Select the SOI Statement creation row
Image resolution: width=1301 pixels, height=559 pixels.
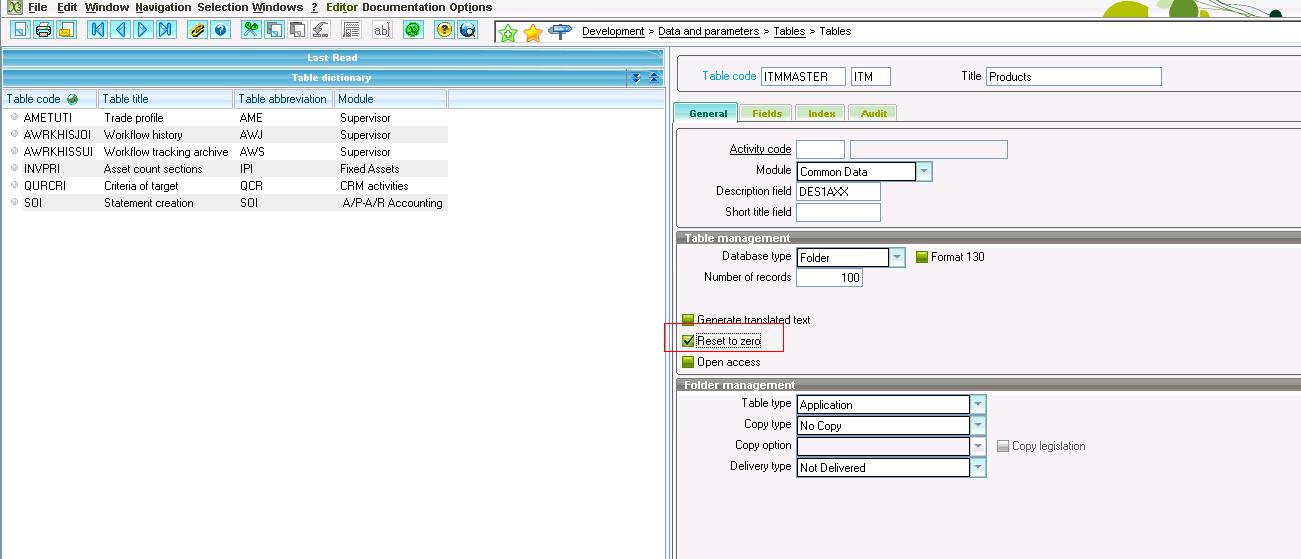[x=226, y=203]
